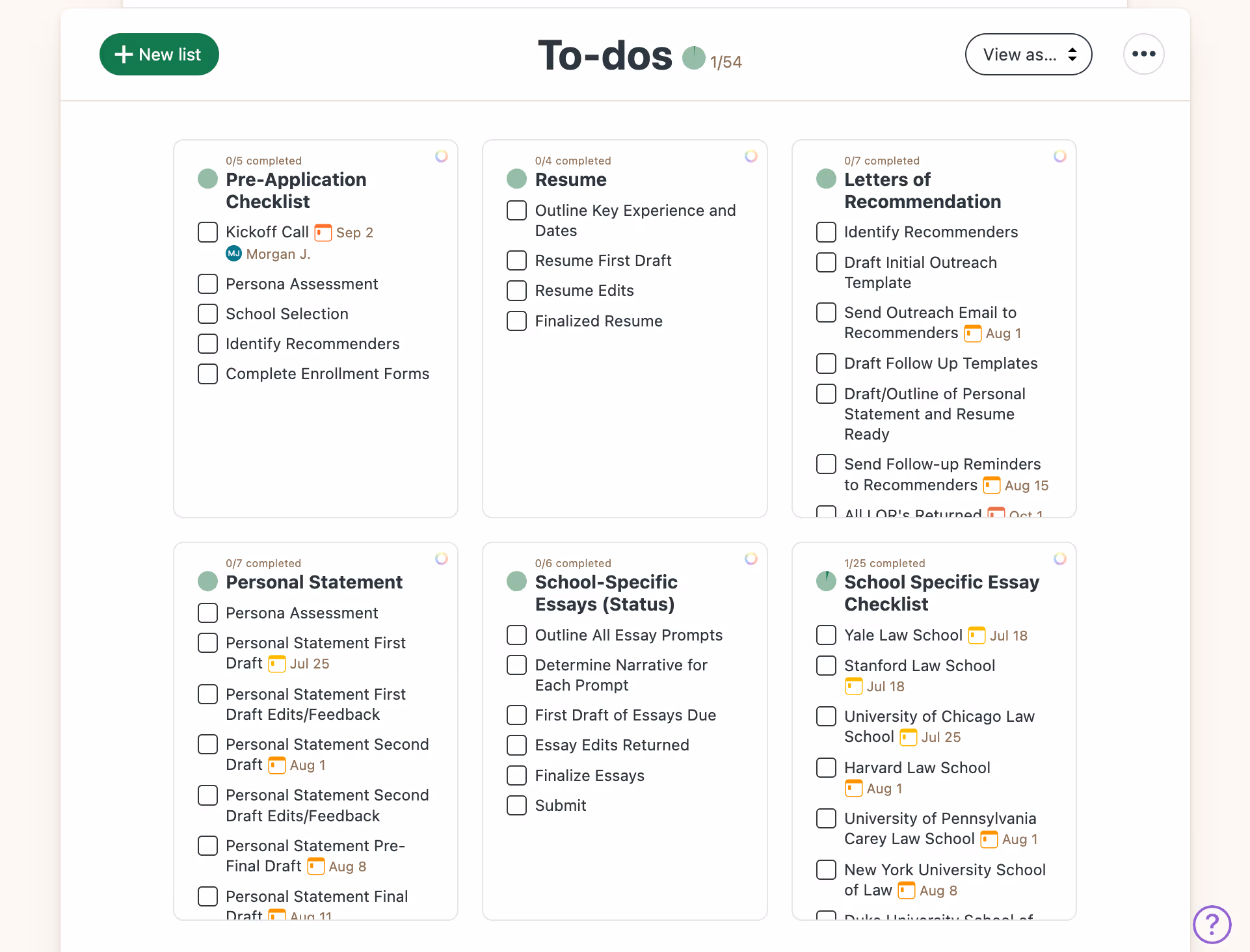Screen dimensions: 1250x952
Task: Mark School Selection as complete
Action: (x=207, y=313)
